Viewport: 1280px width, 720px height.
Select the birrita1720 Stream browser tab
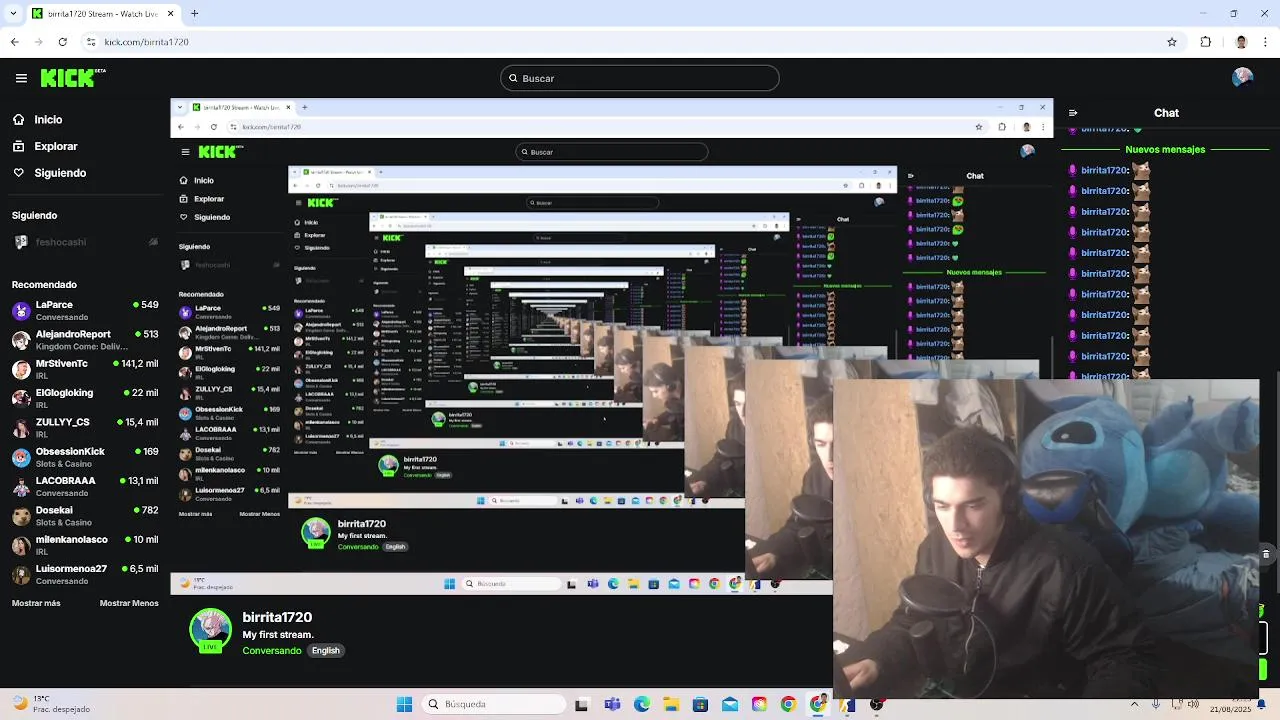103,14
